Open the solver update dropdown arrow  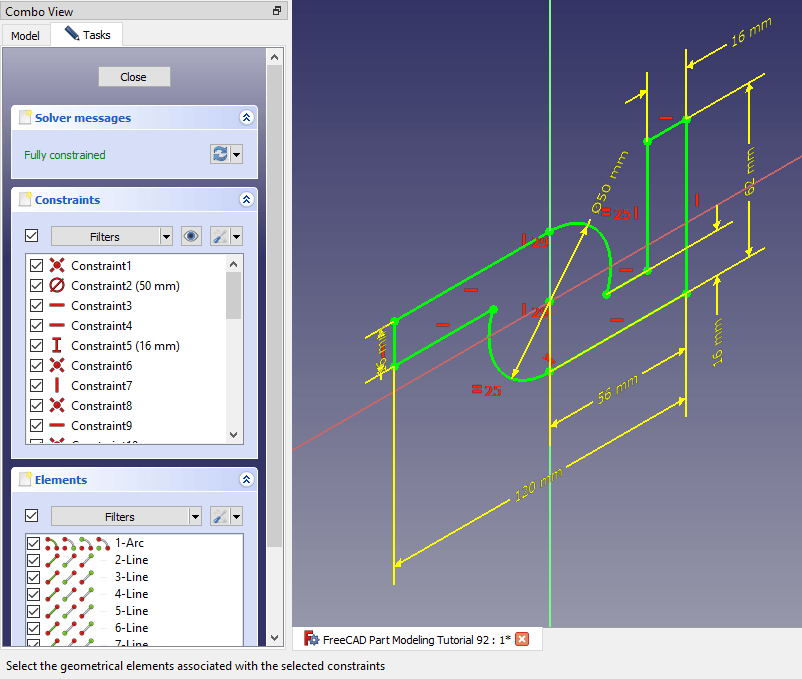(236, 154)
